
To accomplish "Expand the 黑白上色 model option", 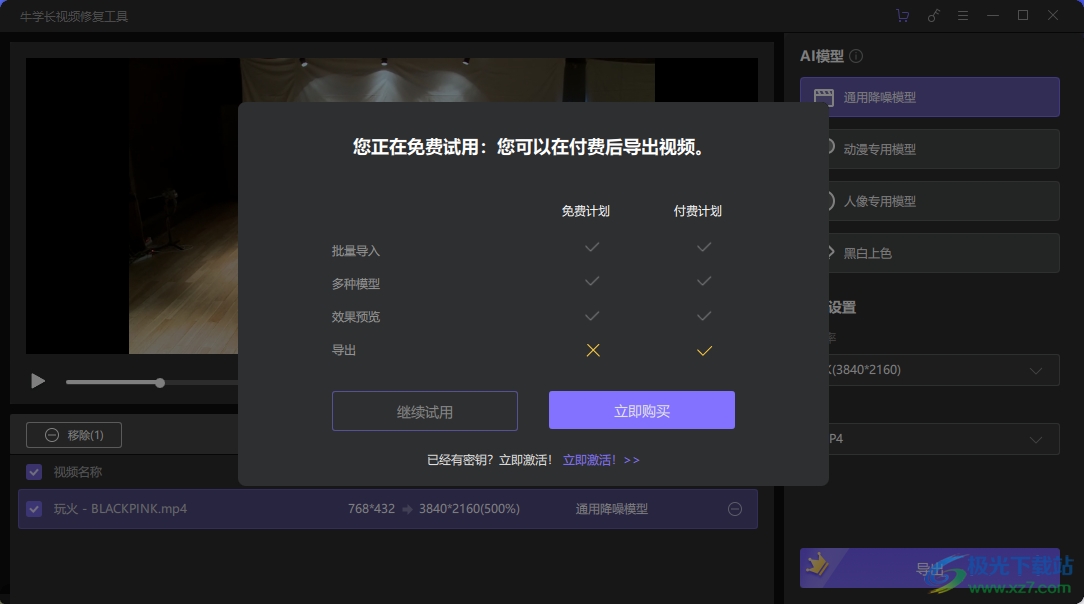I will [x=928, y=252].
